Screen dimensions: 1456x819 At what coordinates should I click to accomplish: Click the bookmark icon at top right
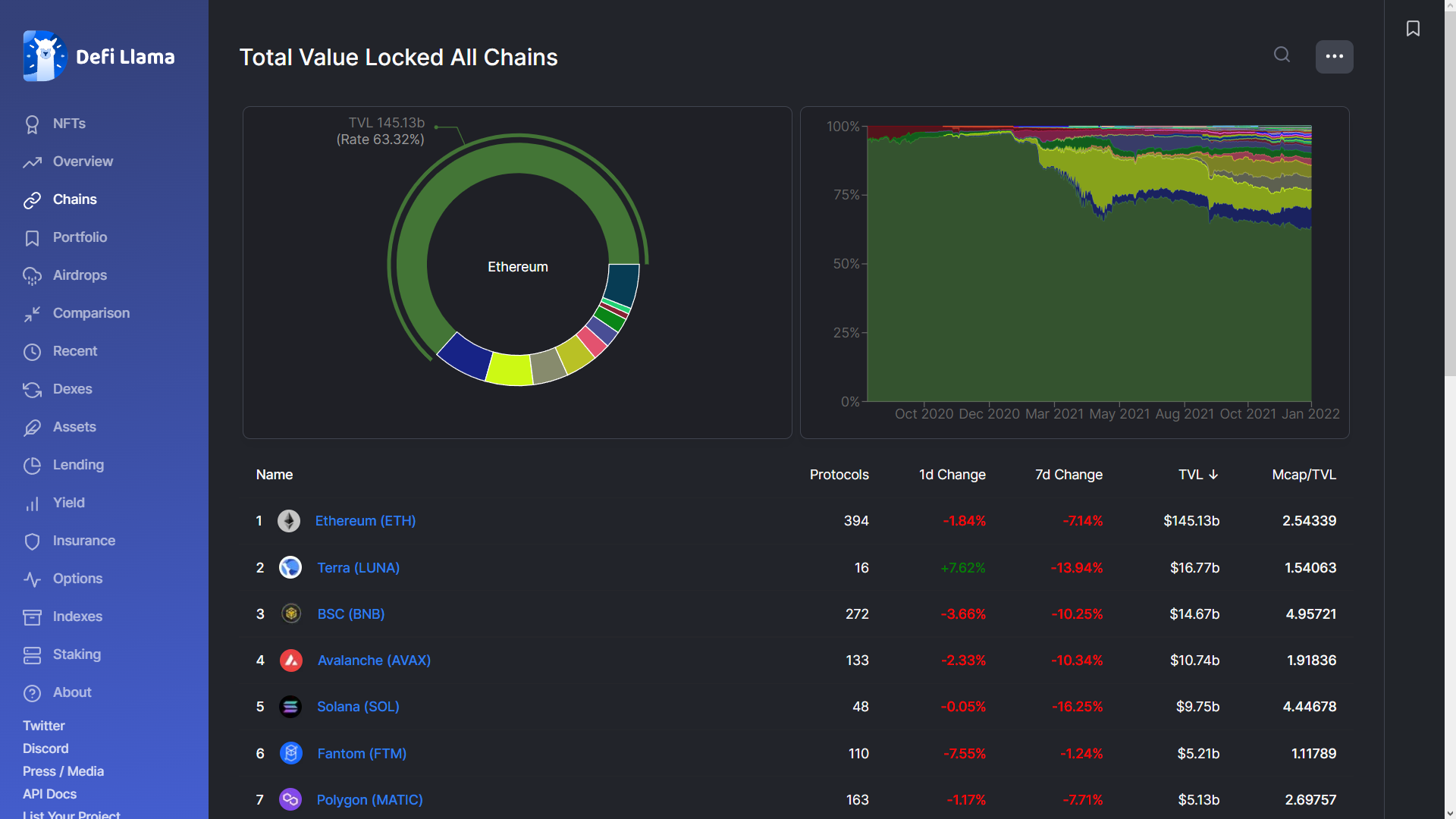tap(1413, 29)
